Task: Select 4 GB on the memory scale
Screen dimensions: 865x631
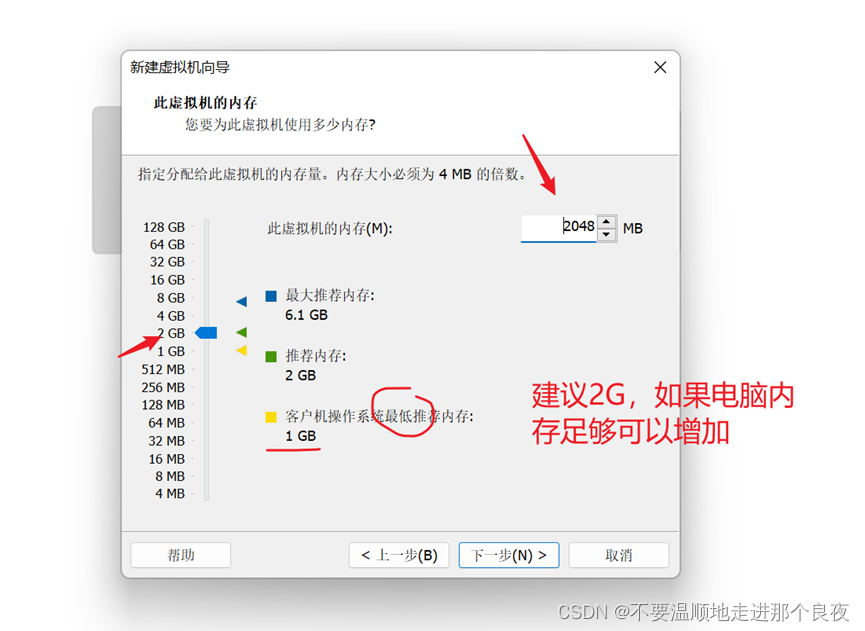Action: tap(170, 316)
